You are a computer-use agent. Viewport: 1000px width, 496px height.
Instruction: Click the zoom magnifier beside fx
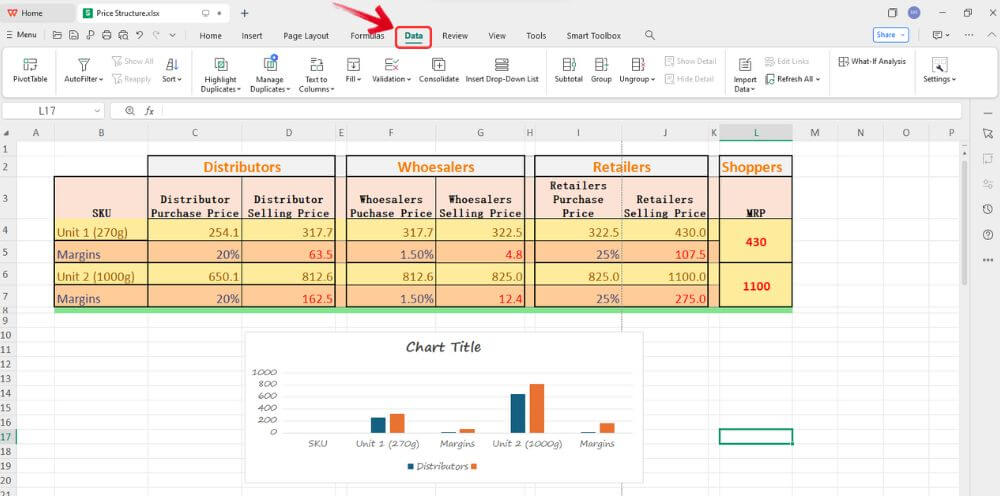[130, 111]
